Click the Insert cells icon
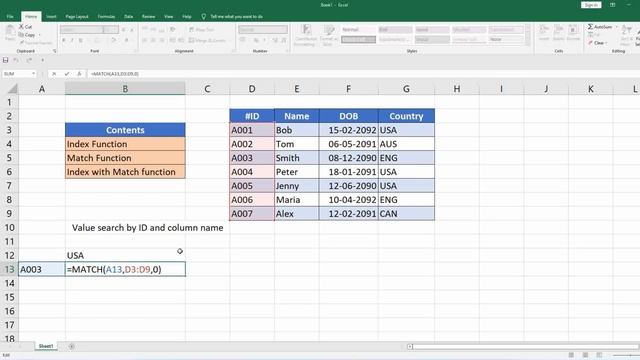 544,30
